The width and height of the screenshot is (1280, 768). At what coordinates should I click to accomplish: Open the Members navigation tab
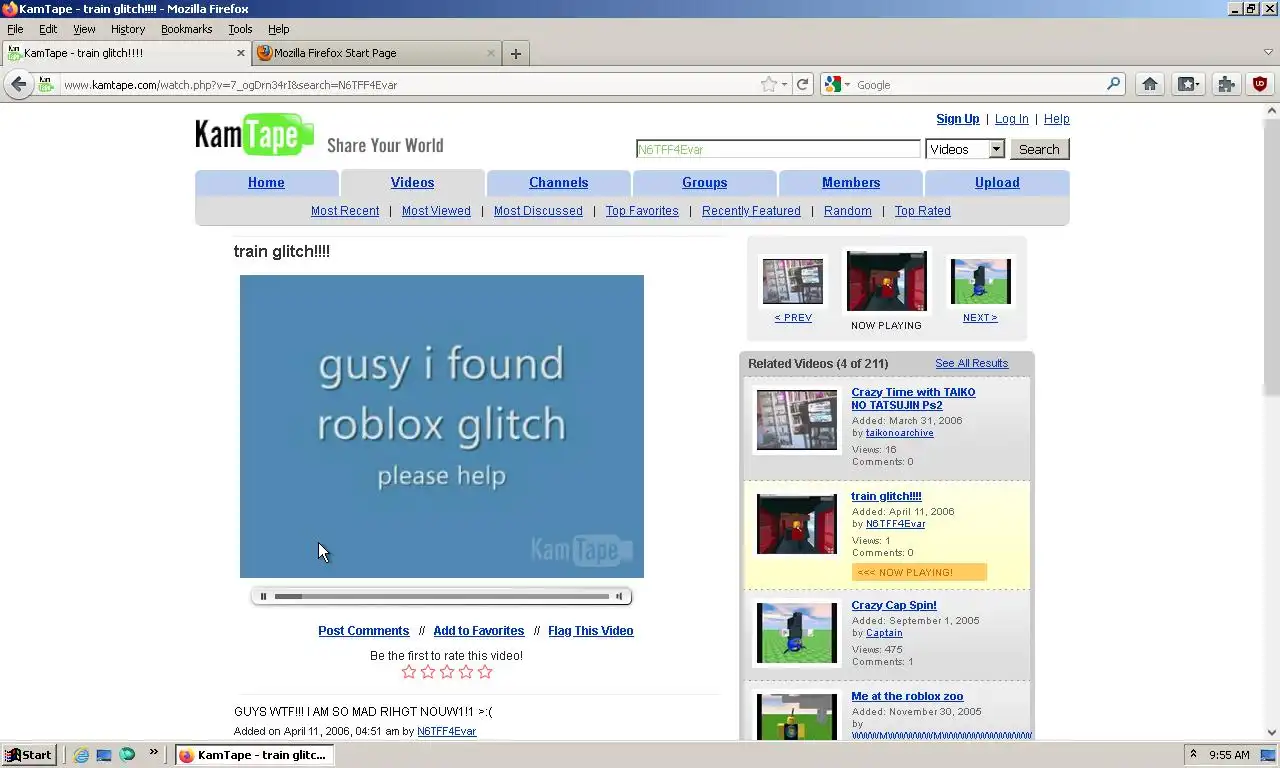pos(851,183)
